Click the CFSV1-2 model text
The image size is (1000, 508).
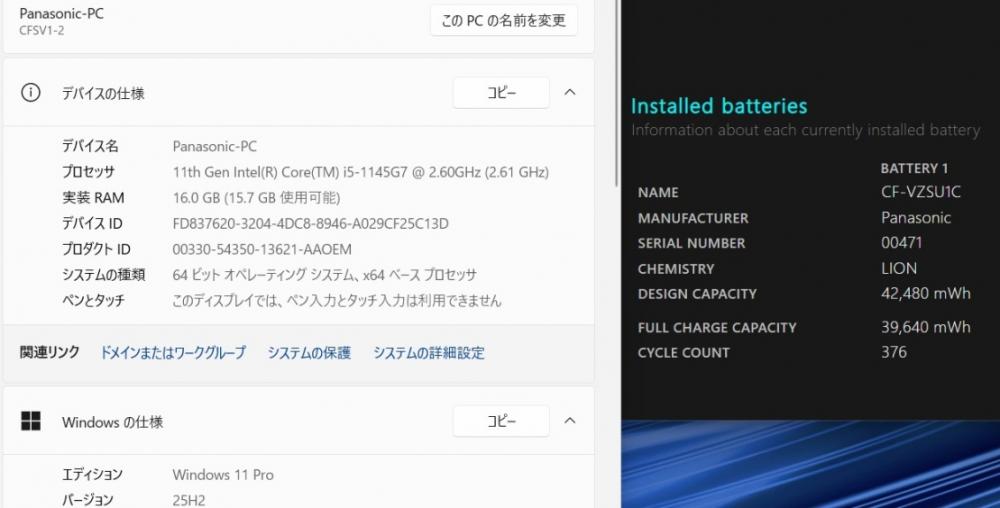click(x=41, y=31)
